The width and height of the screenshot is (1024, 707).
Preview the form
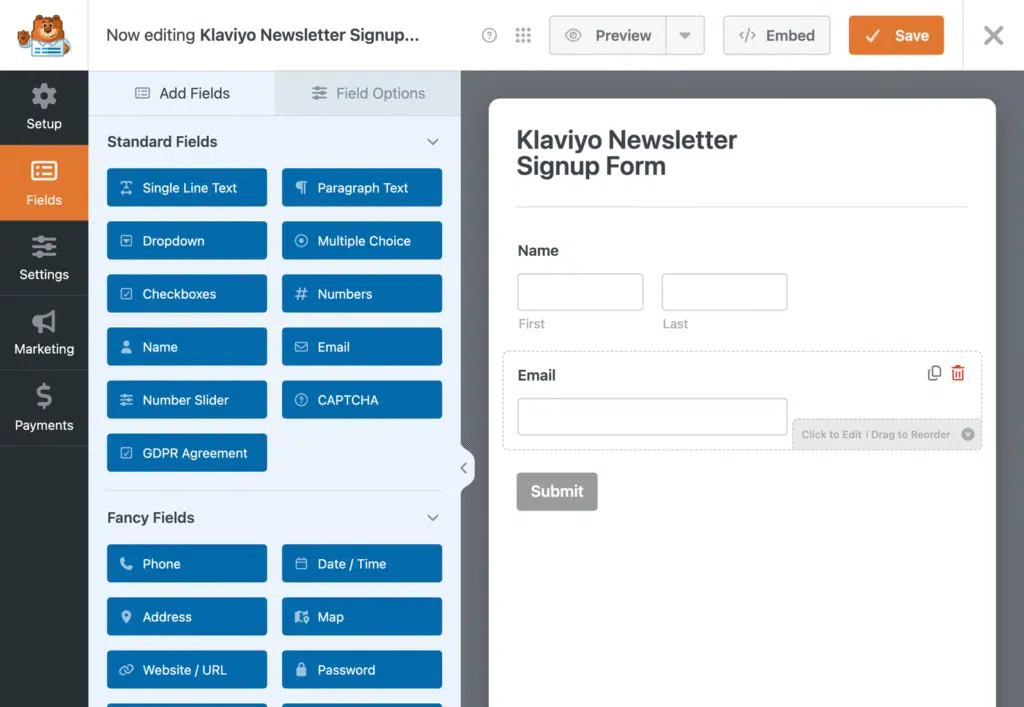tap(608, 35)
